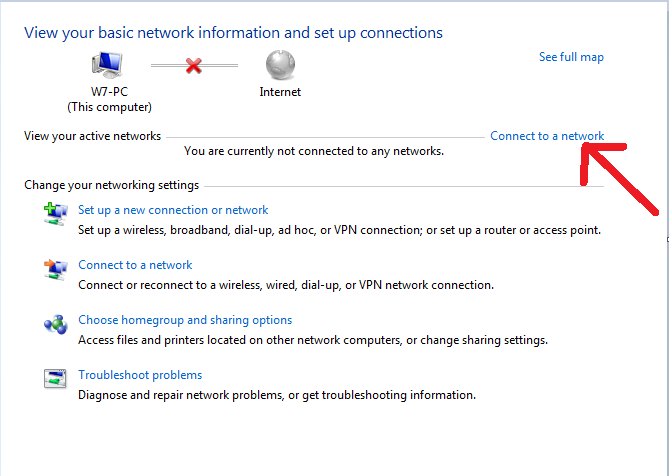Click the Set up new connection icon
669x476 pixels.
pos(55,214)
